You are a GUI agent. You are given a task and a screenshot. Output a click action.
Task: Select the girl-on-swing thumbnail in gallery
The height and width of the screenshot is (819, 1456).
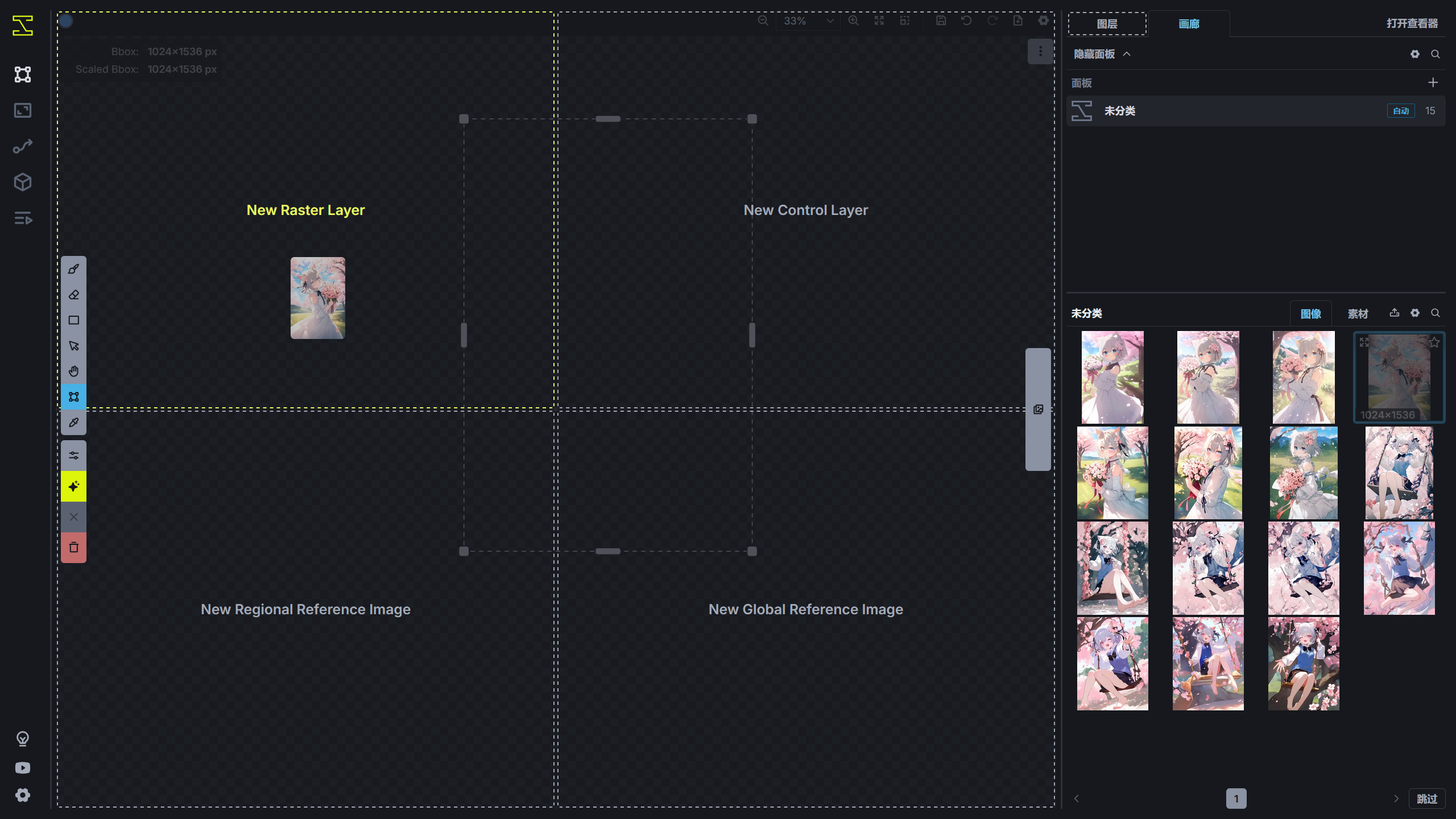tap(1112, 568)
